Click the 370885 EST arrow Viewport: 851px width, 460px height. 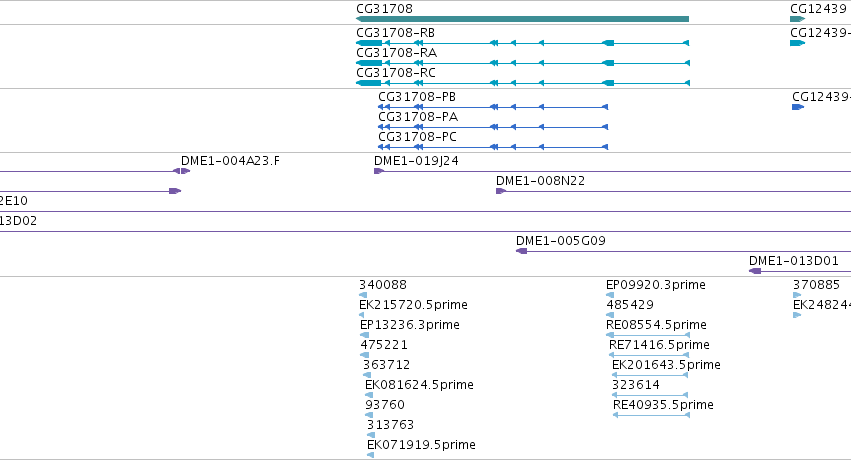coord(797,295)
